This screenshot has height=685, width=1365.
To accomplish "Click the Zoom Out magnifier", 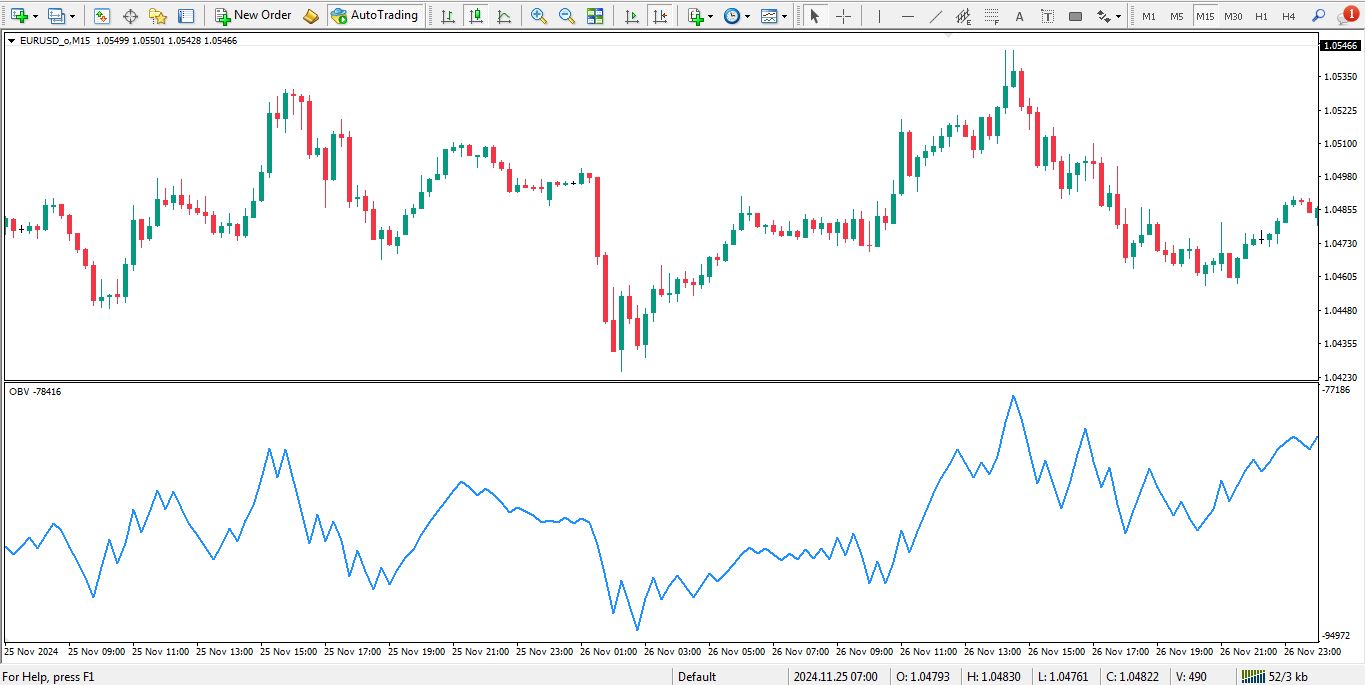I will click(x=567, y=16).
